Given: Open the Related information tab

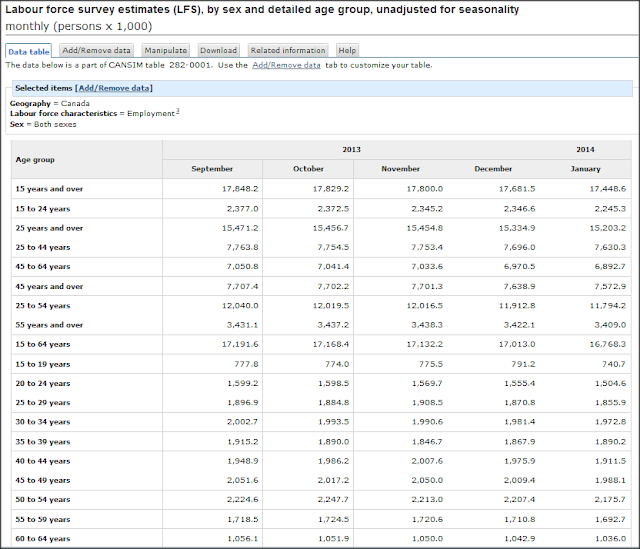Looking at the screenshot, I should click(288, 50).
